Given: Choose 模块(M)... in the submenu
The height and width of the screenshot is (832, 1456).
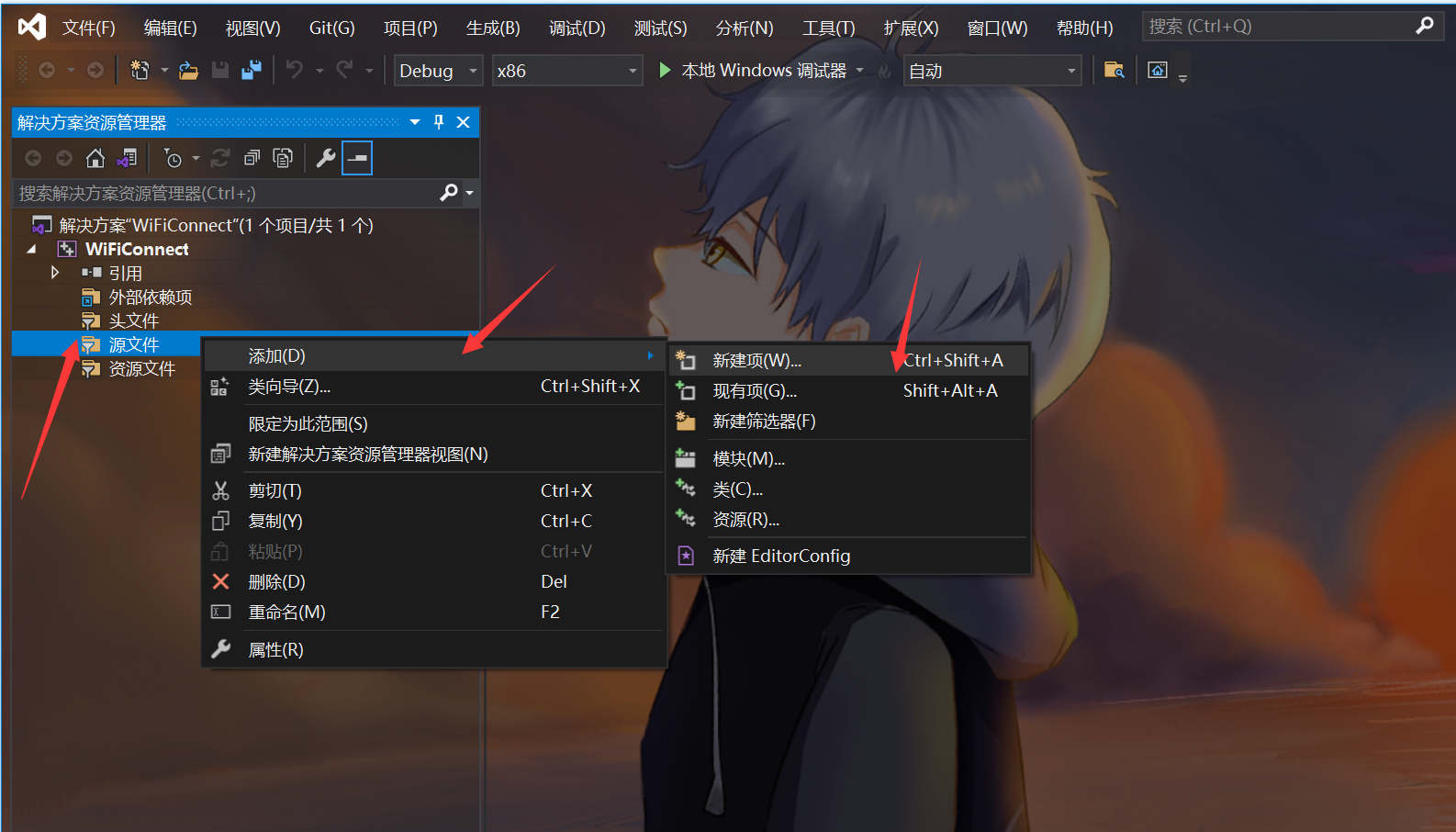Looking at the screenshot, I should [x=849, y=458].
